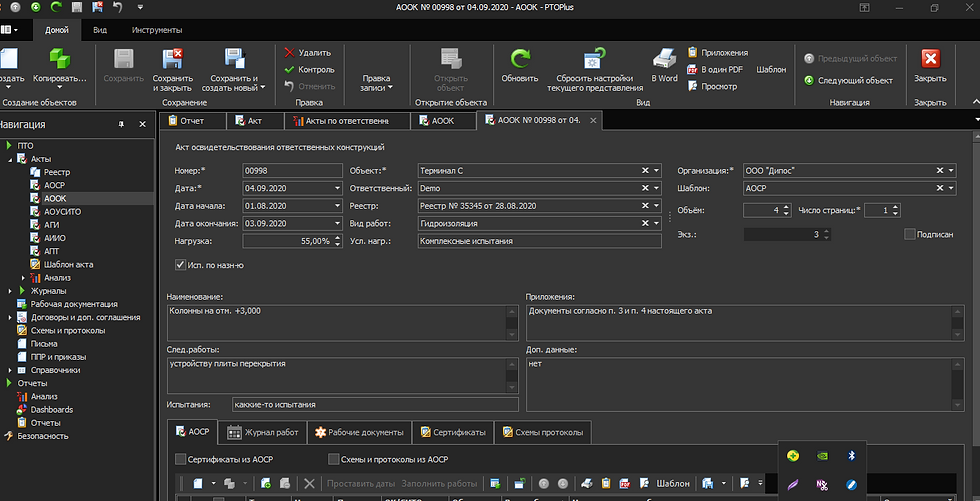Increase the Нагрузка spinner value

(338, 237)
